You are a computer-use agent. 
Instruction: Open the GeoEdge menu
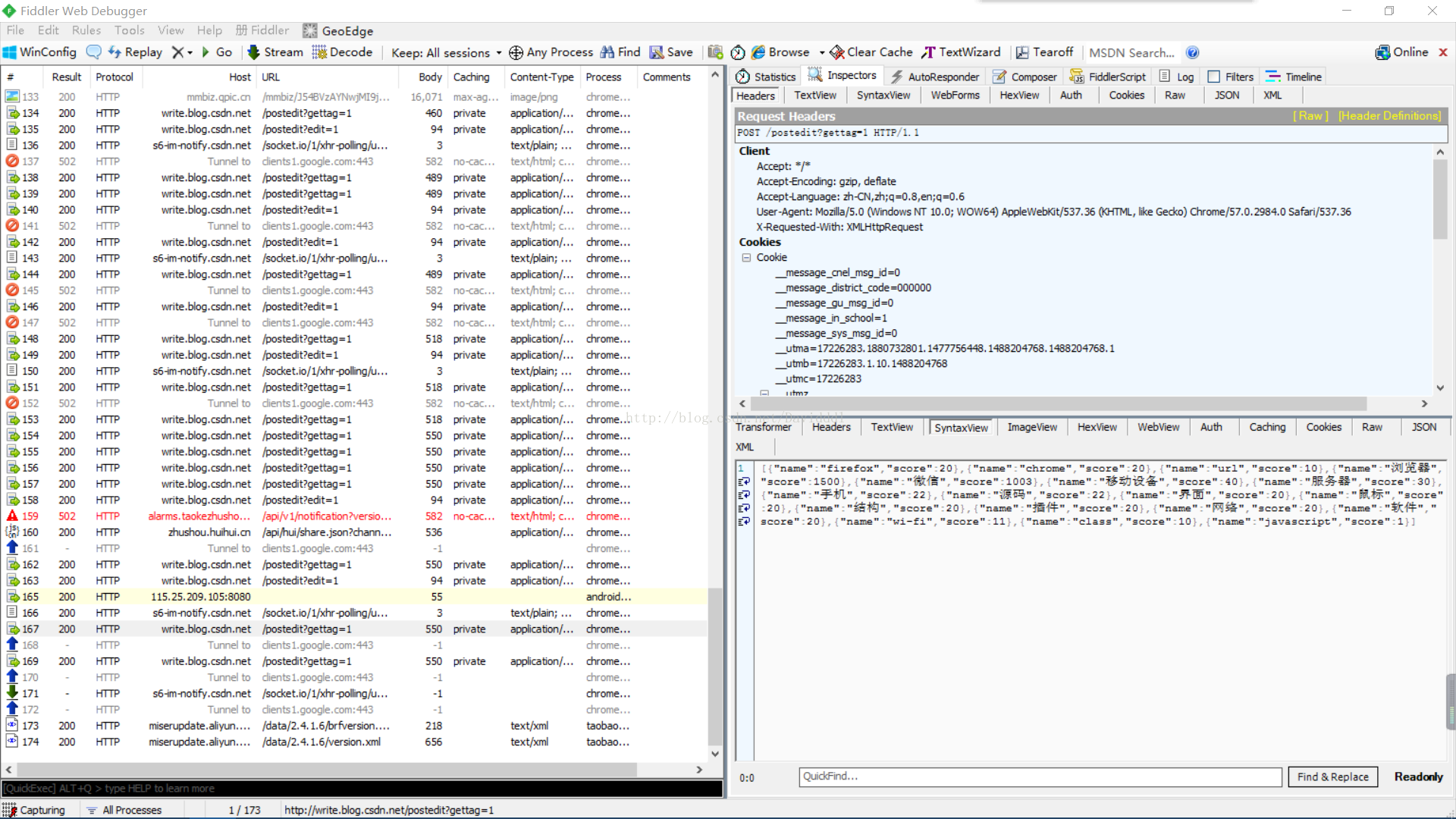[338, 30]
